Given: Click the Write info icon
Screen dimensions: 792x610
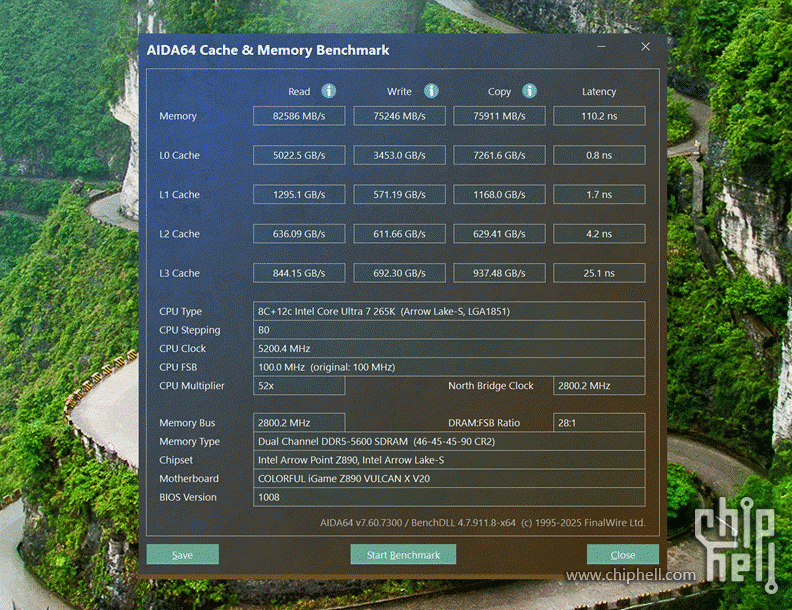Looking at the screenshot, I should pyautogui.click(x=431, y=91).
